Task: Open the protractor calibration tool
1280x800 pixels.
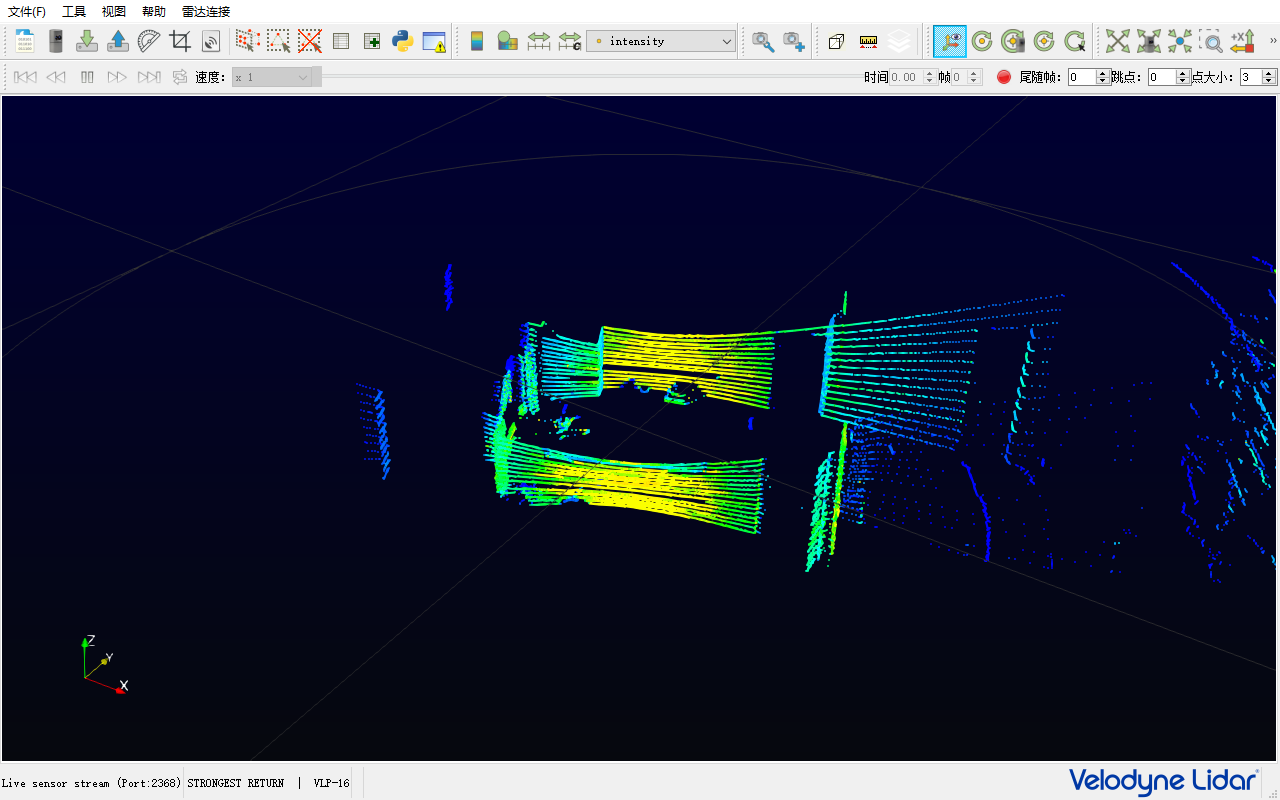Action: [x=149, y=41]
